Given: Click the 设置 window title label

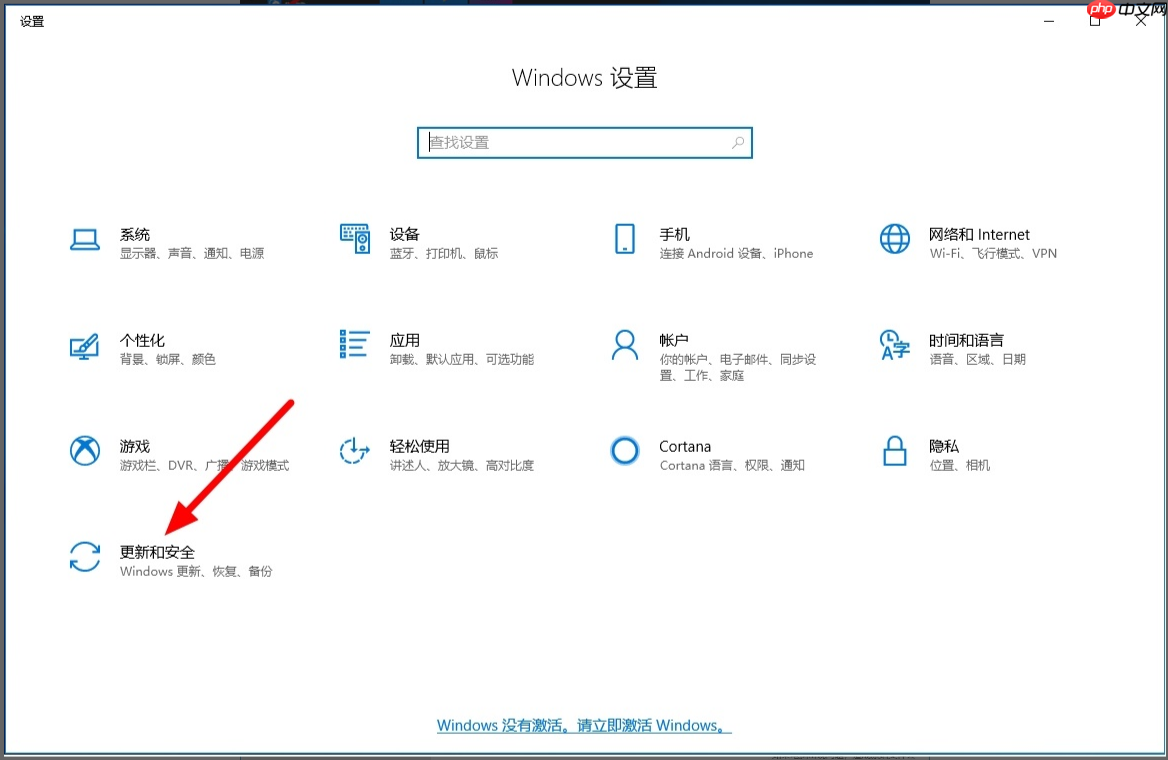Looking at the screenshot, I should (x=32, y=21).
